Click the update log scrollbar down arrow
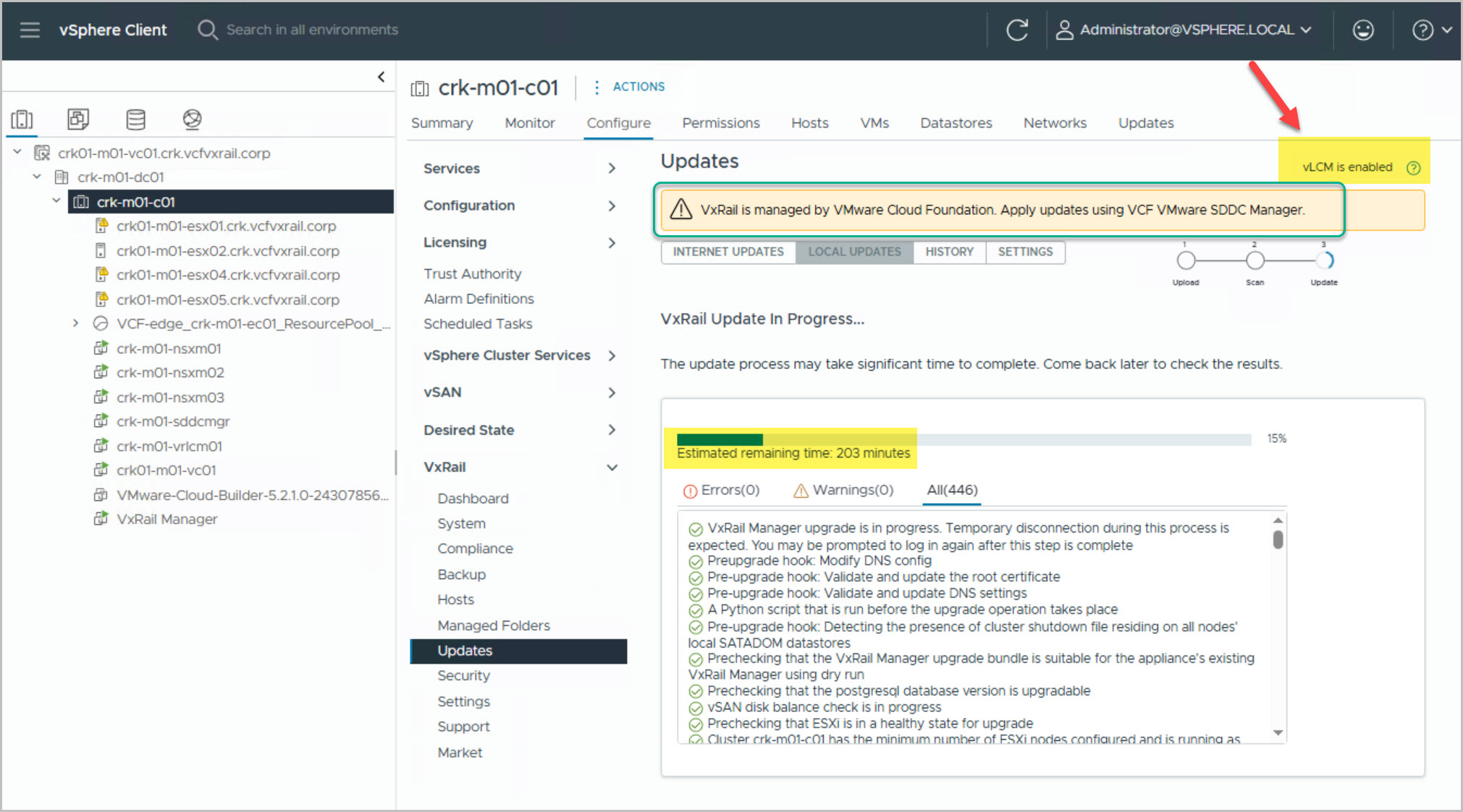The width and height of the screenshot is (1463, 812). pyautogui.click(x=1278, y=733)
